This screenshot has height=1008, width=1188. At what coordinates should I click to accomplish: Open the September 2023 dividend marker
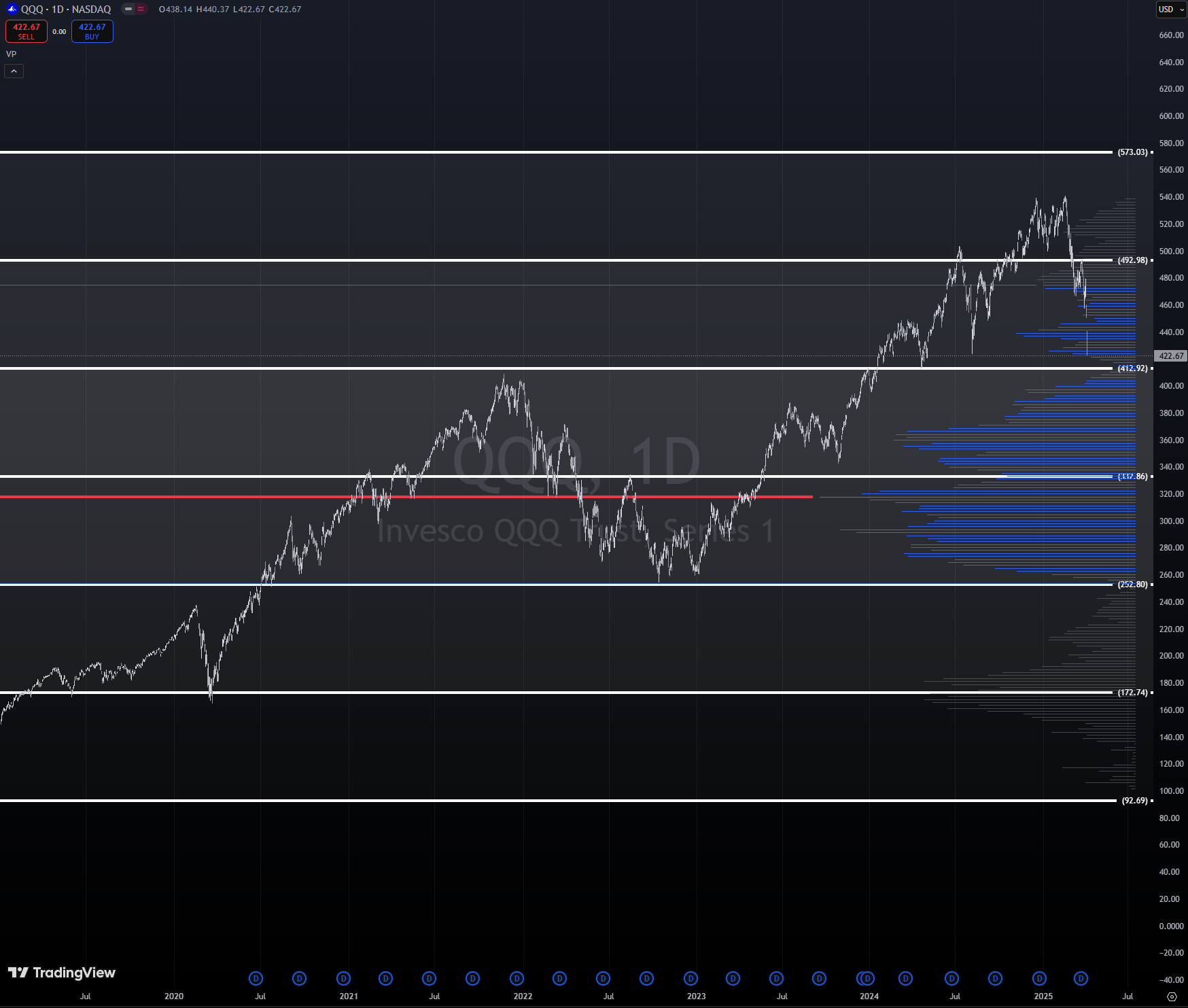point(819,978)
